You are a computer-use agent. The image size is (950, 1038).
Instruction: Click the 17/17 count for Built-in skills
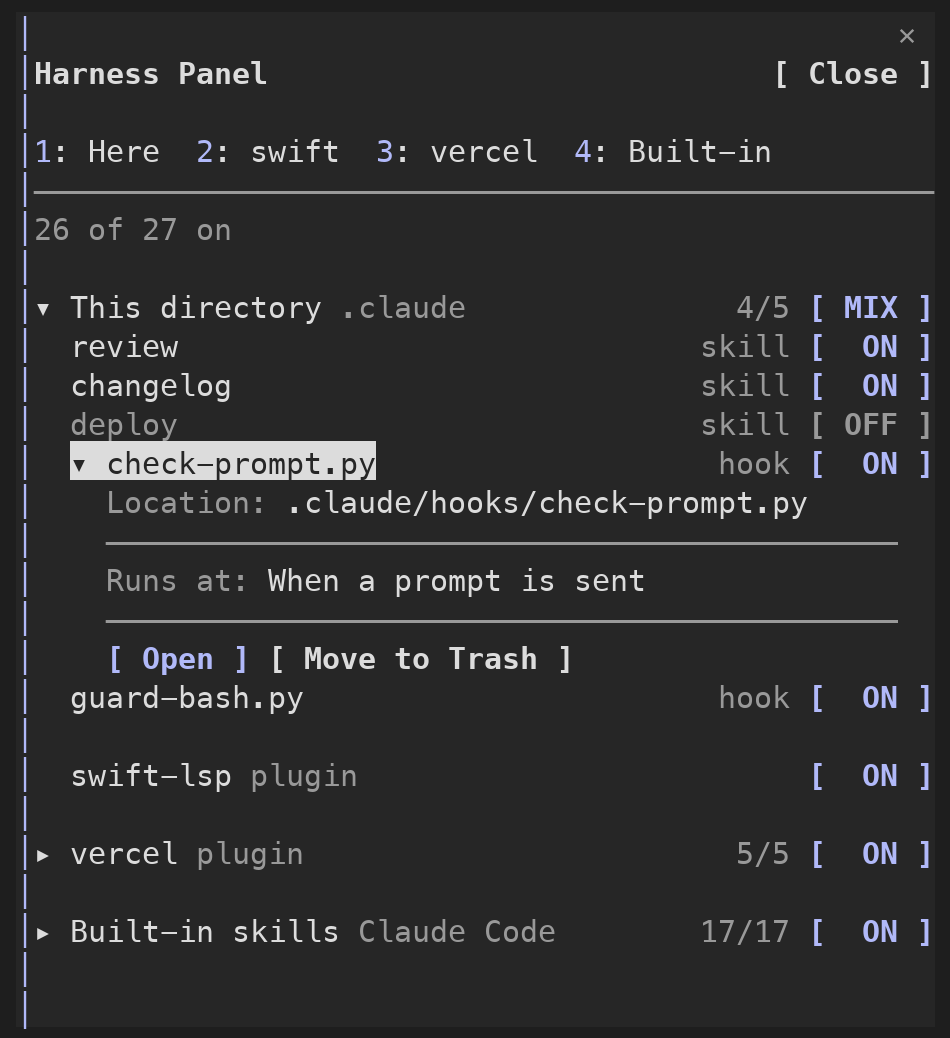click(745, 932)
